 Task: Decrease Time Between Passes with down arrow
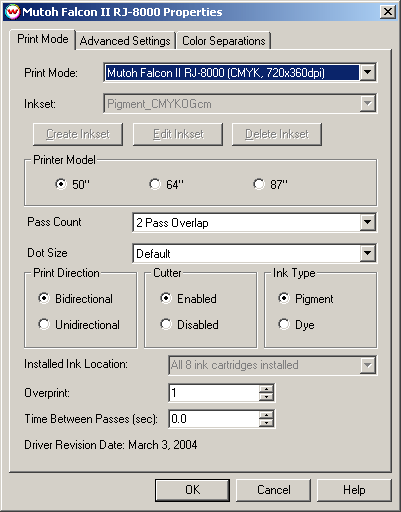[266, 423]
